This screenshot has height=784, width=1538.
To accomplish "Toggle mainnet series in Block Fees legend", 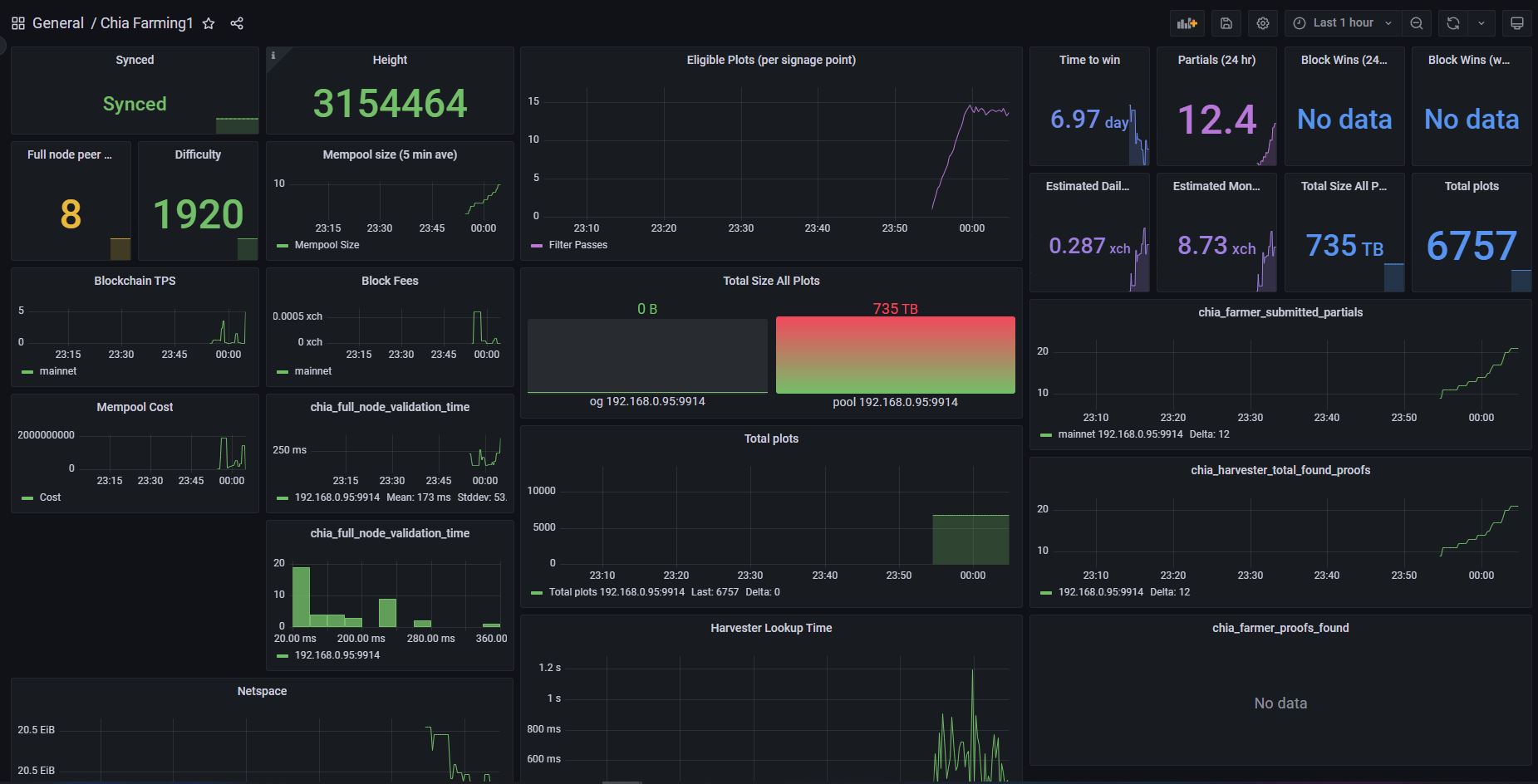I will (x=313, y=371).
